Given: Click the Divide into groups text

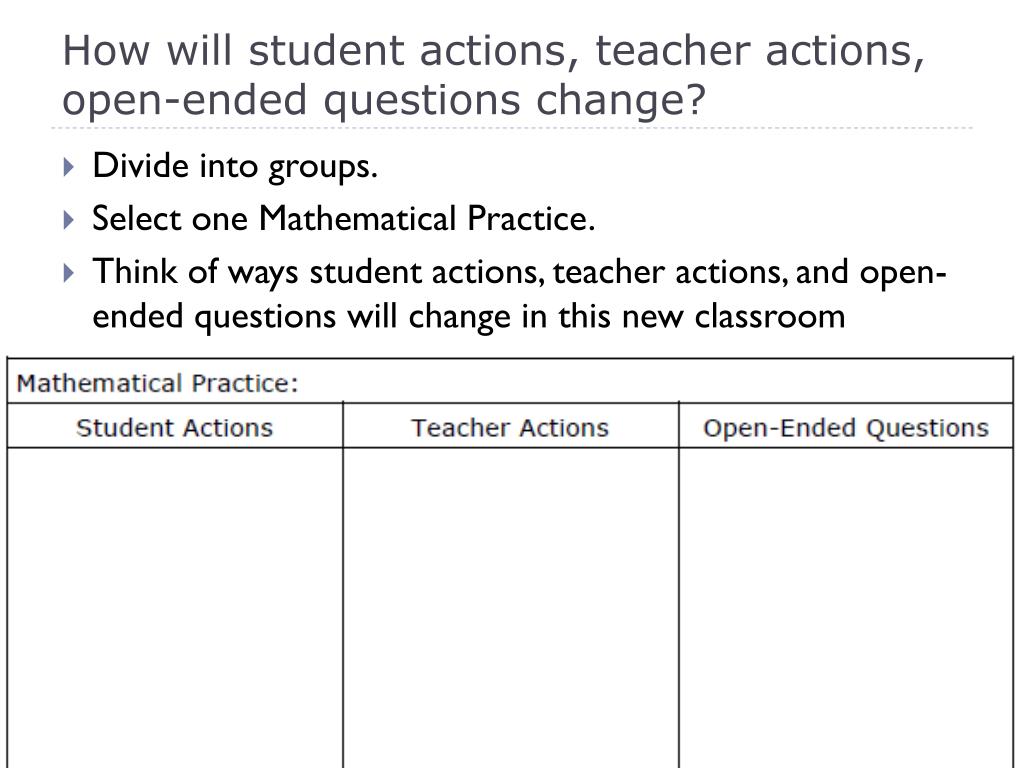Looking at the screenshot, I should coord(235,166).
